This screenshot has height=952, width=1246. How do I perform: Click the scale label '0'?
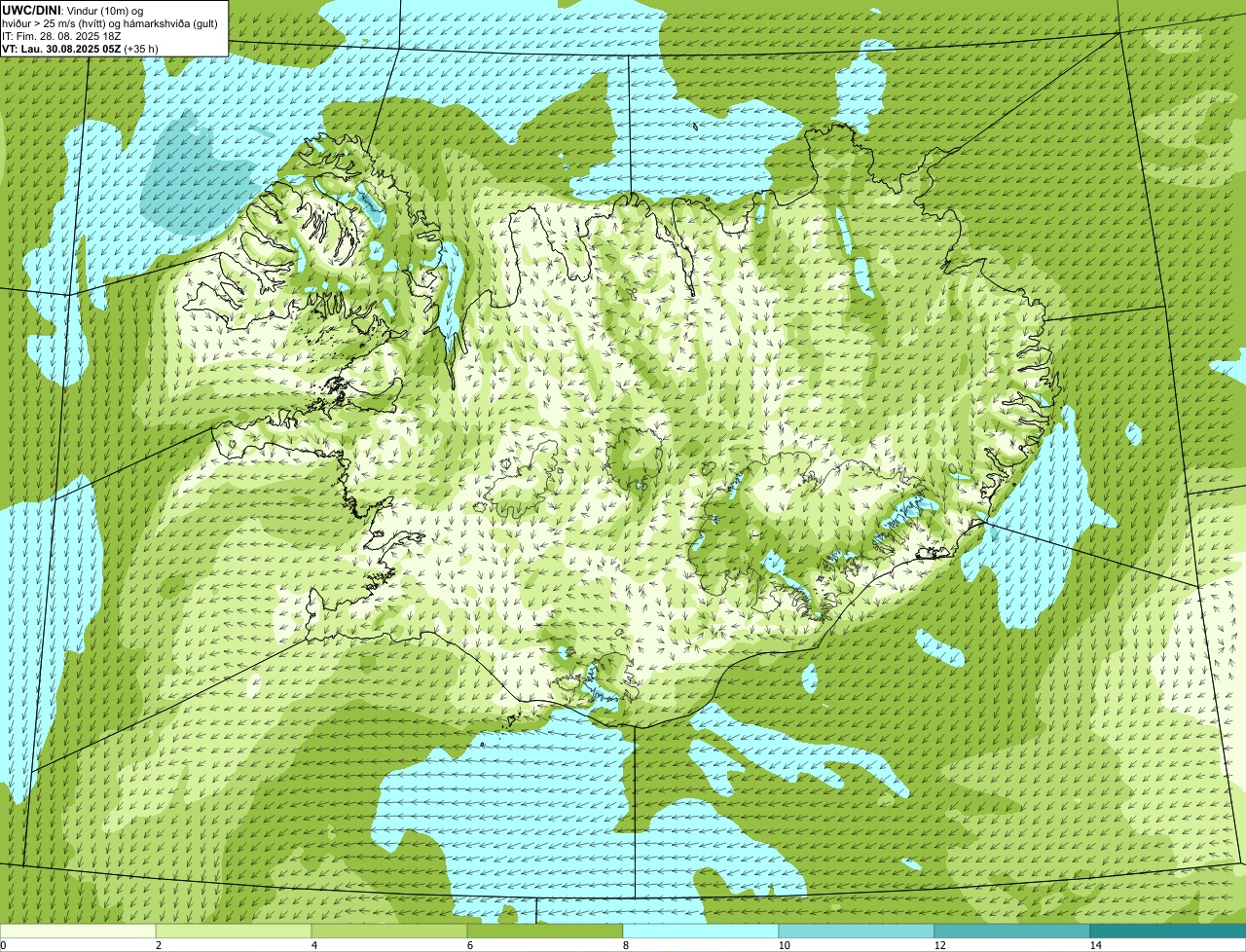[3, 945]
